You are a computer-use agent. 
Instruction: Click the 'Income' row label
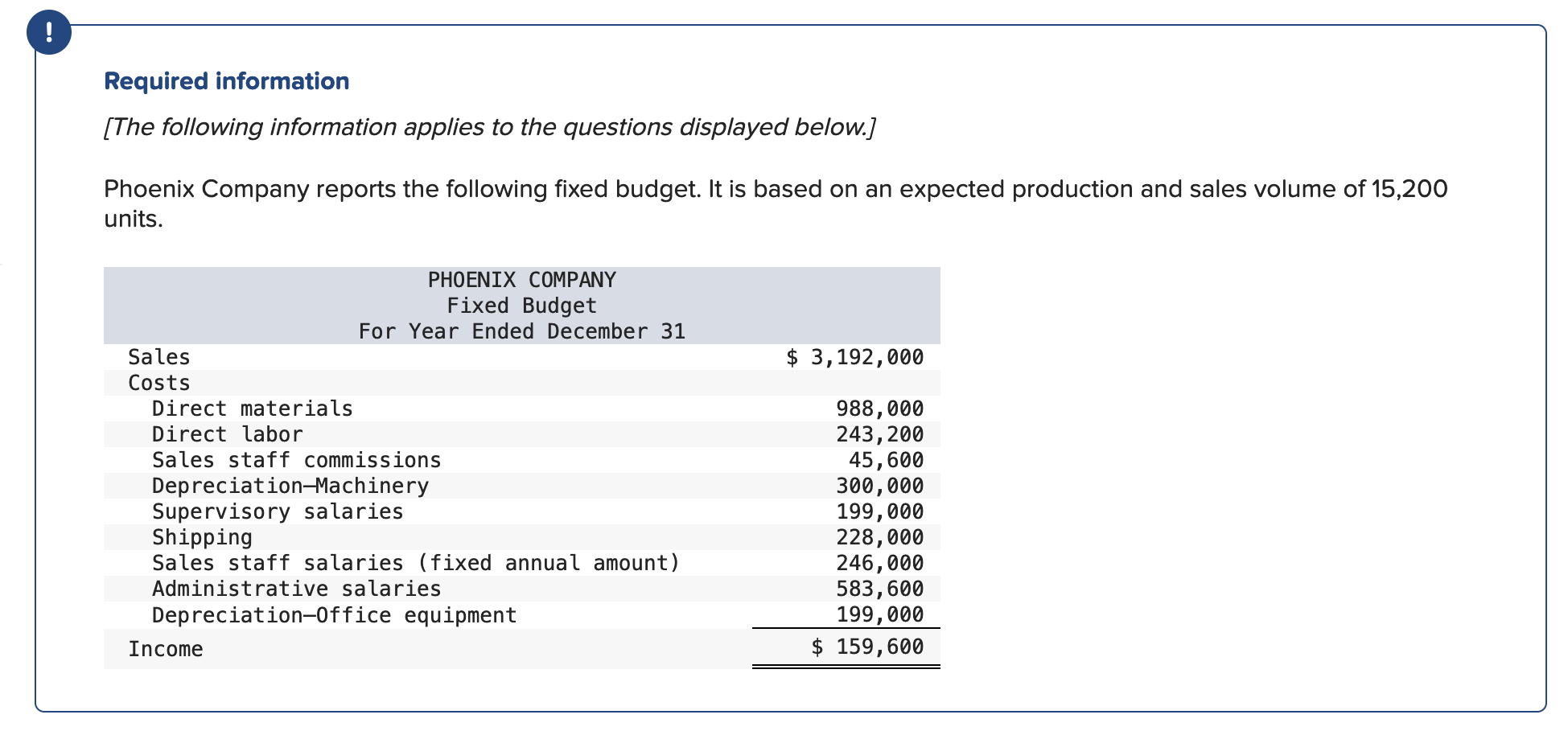pos(166,649)
